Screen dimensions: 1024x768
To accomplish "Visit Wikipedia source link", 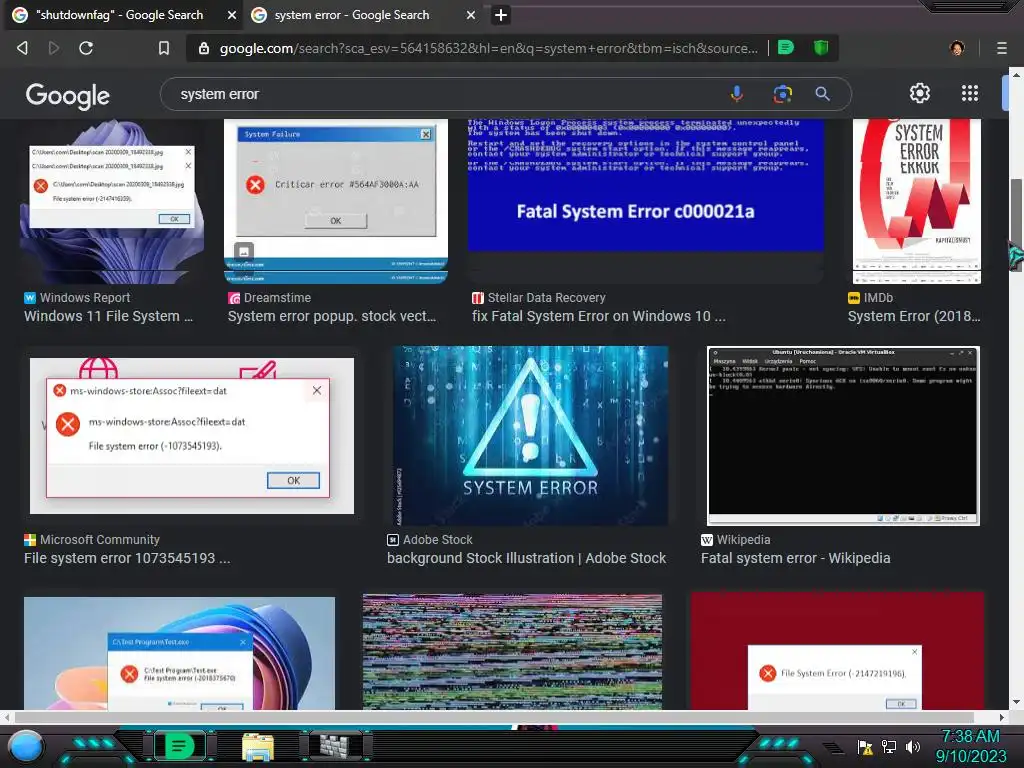I will coord(743,539).
